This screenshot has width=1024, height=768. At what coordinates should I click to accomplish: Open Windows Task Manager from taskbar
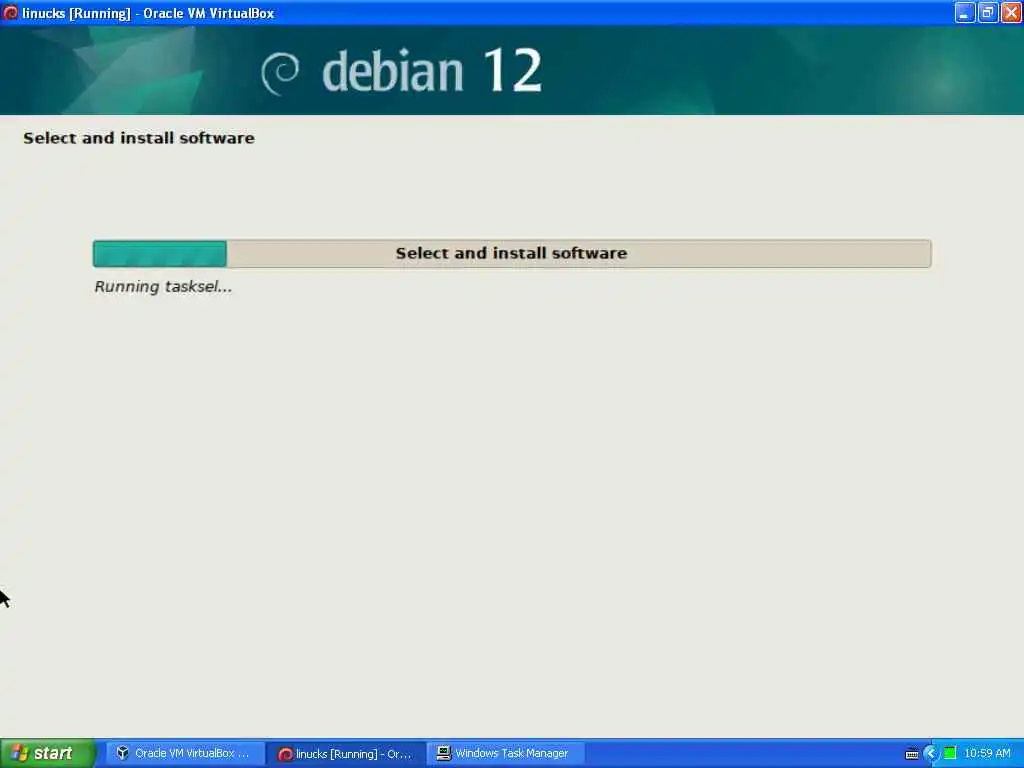(x=506, y=753)
